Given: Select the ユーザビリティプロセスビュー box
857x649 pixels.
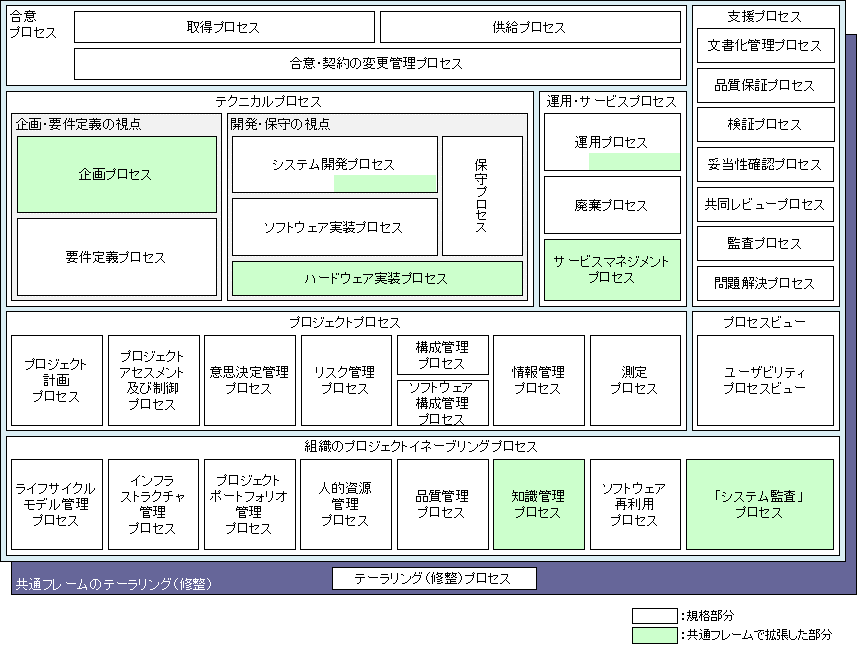Looking at the screenshot, I should (765, 380).
